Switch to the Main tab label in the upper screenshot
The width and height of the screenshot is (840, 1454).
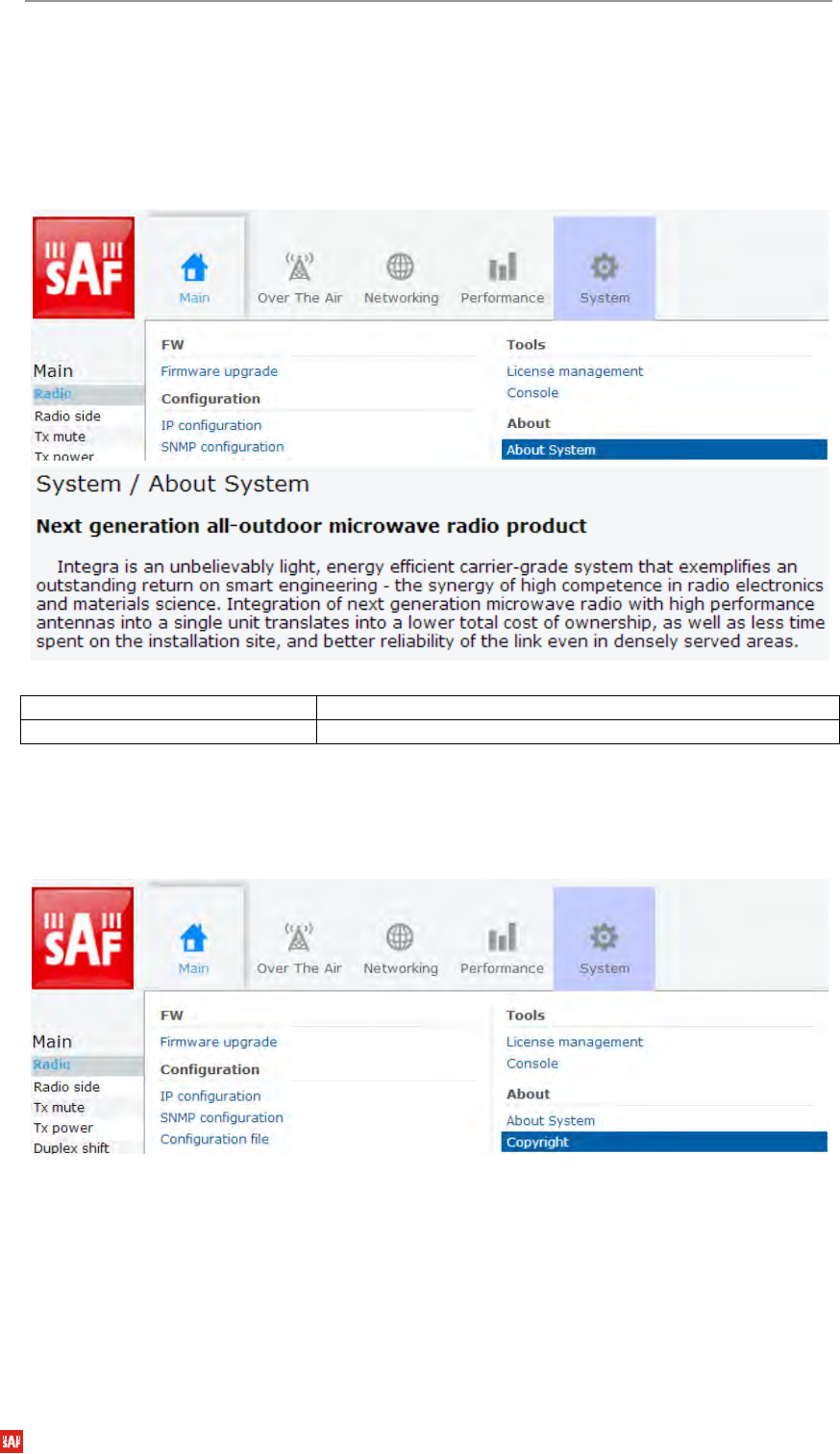pos(194,298)
